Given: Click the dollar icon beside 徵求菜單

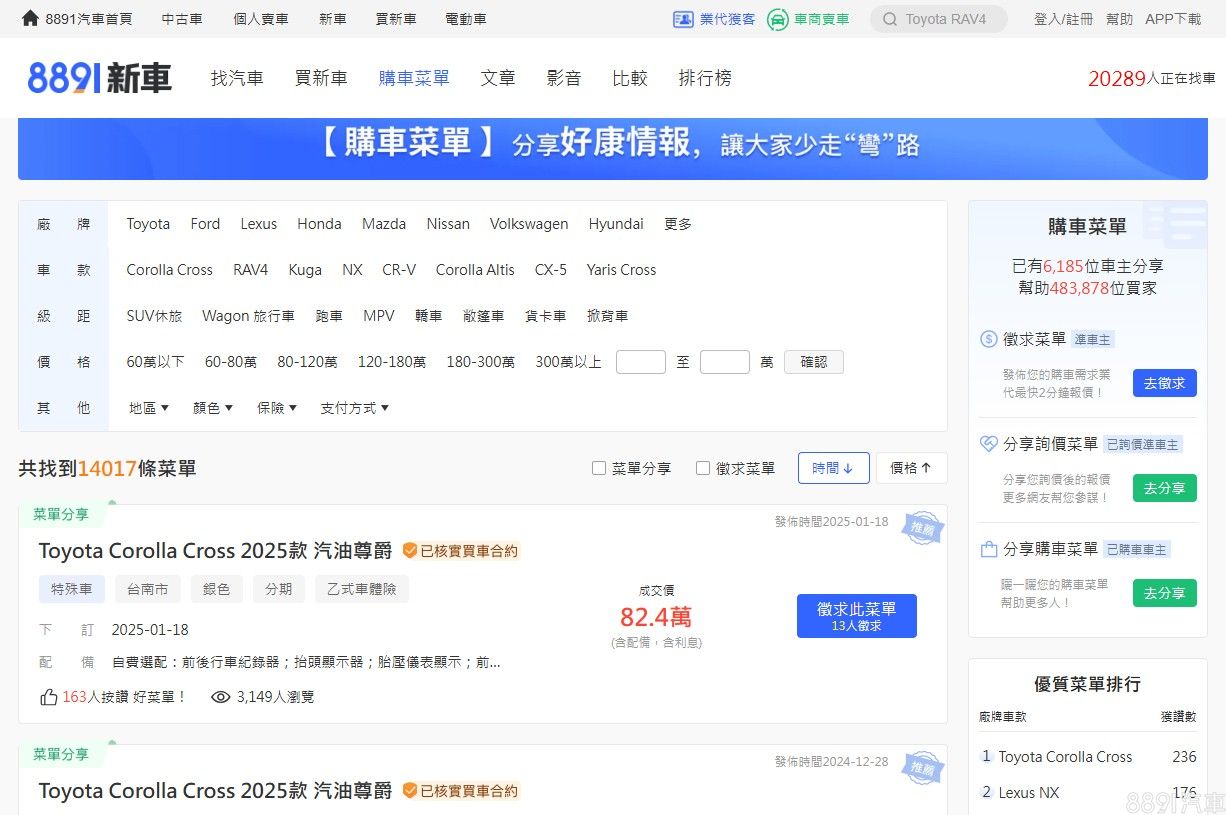Looking at the screenshot, I should [989, 339].
